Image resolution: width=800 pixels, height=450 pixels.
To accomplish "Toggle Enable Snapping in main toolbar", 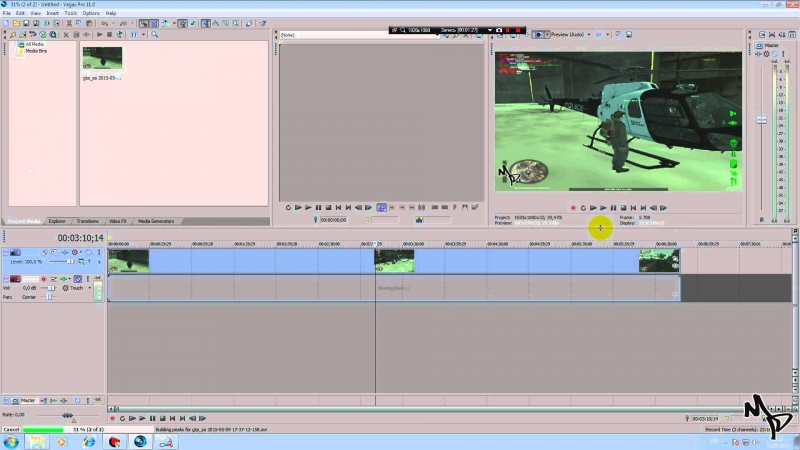I will tap(143, 23).
